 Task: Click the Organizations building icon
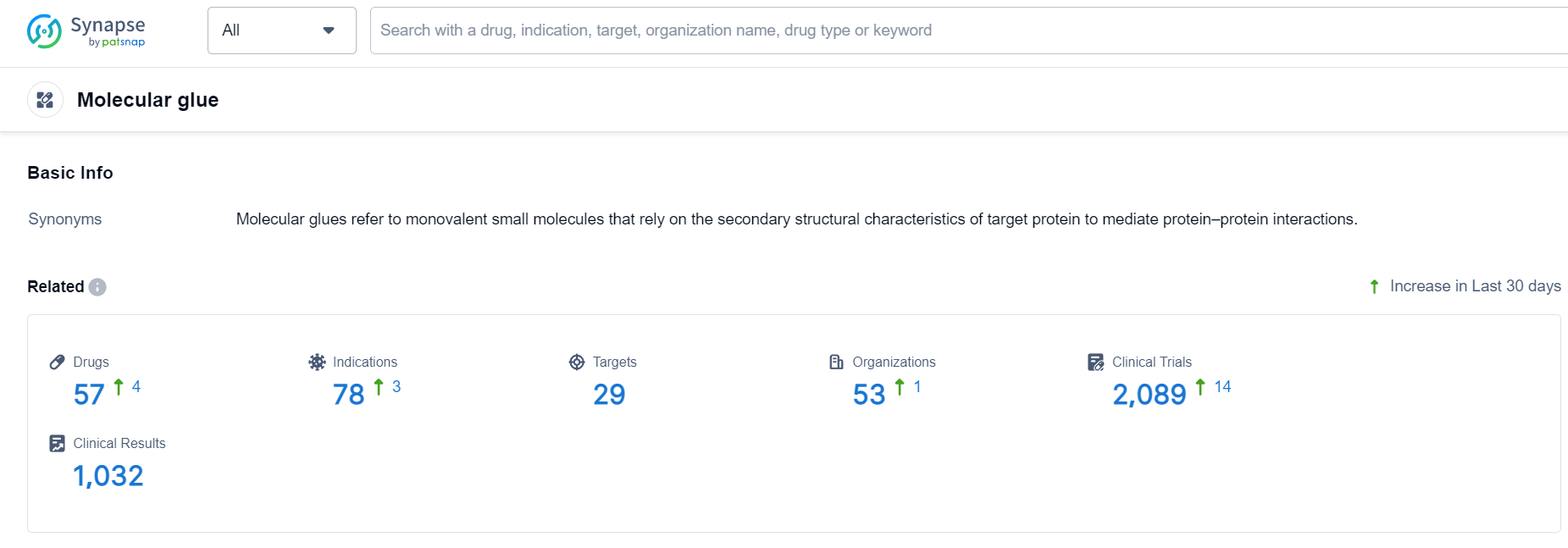click(x=836, y=363)
